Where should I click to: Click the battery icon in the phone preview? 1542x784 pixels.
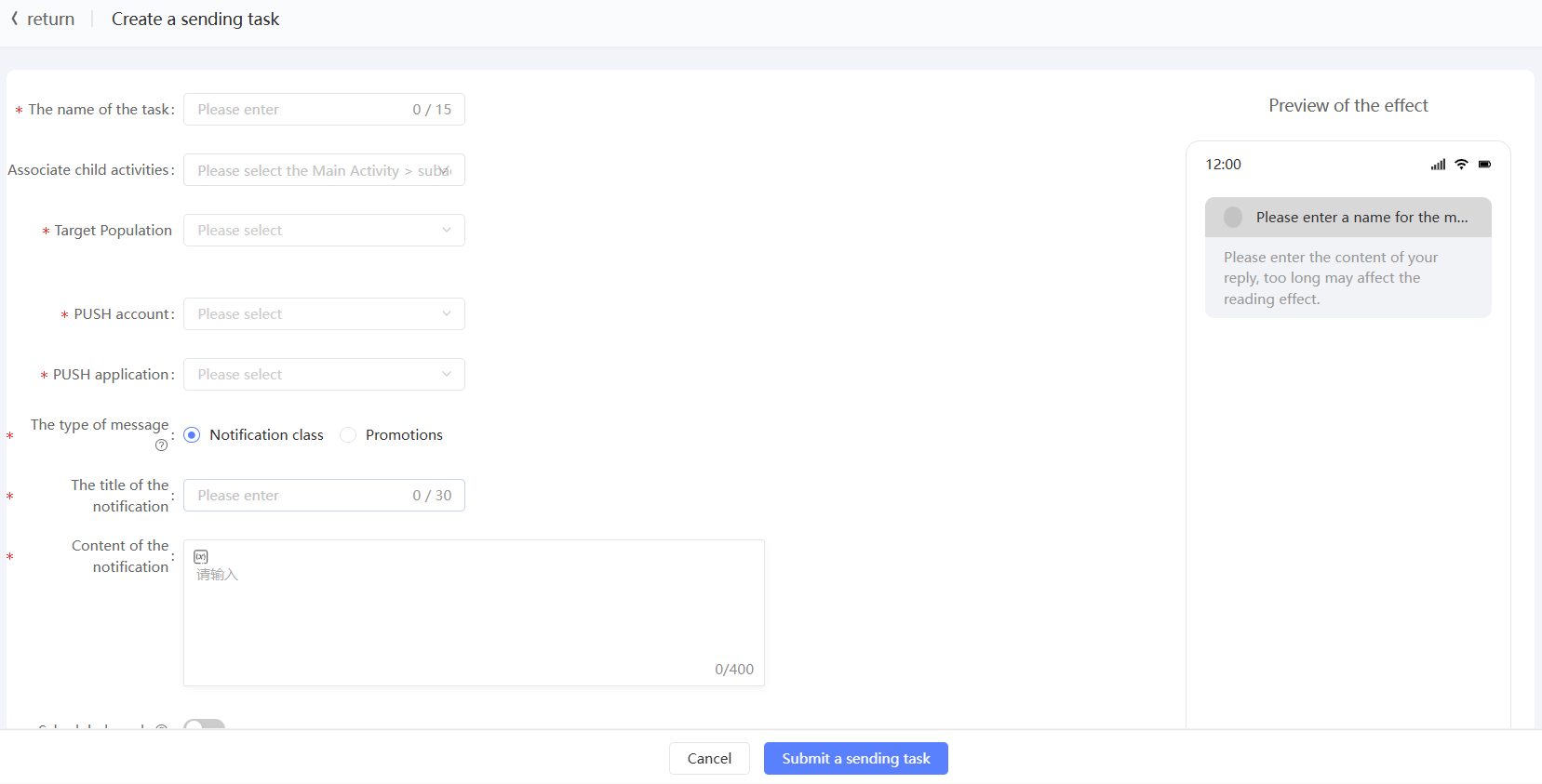[x=1484, y=165]
